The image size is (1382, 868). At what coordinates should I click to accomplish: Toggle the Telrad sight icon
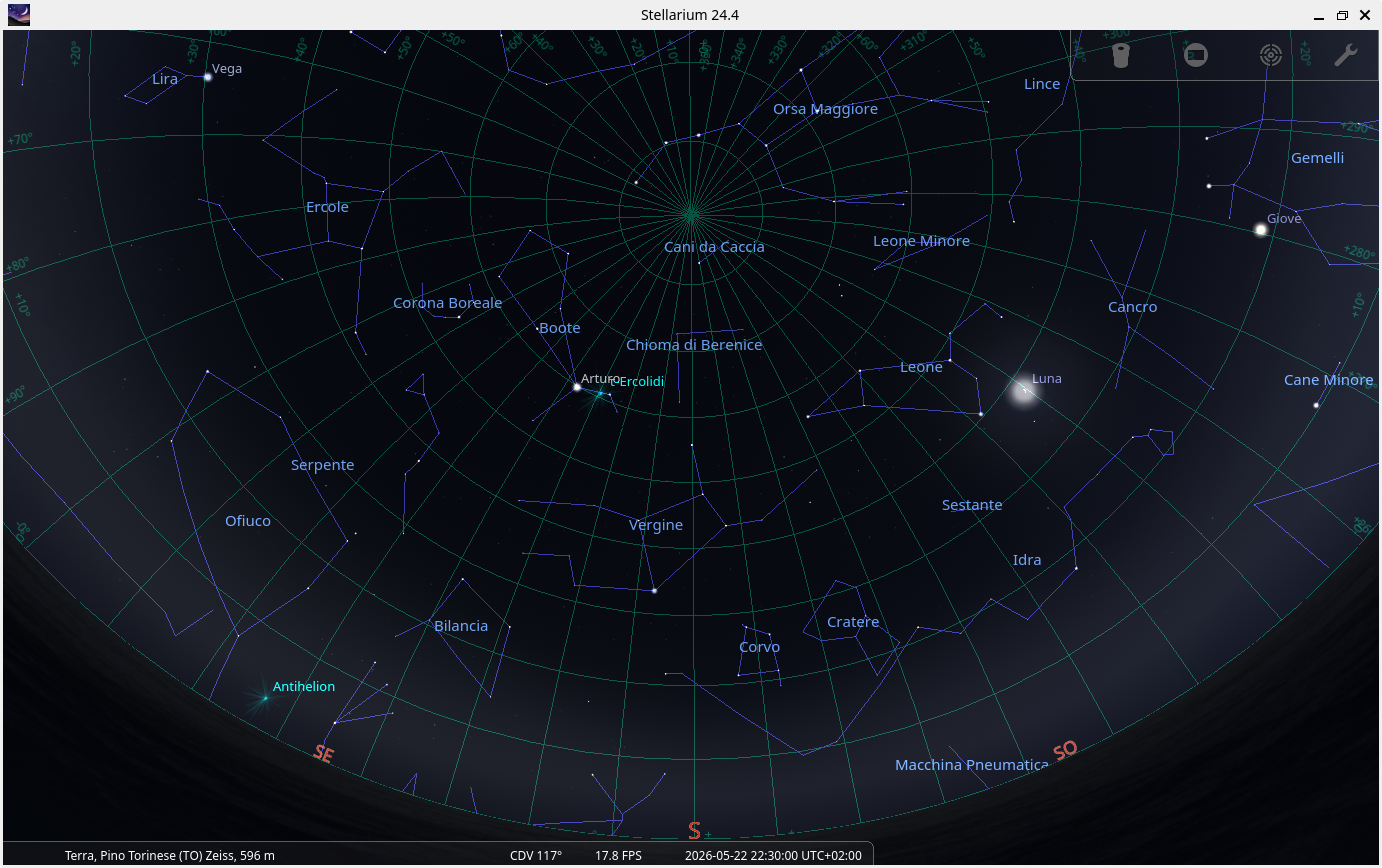pyautogui.click(x=1271, y=55)
